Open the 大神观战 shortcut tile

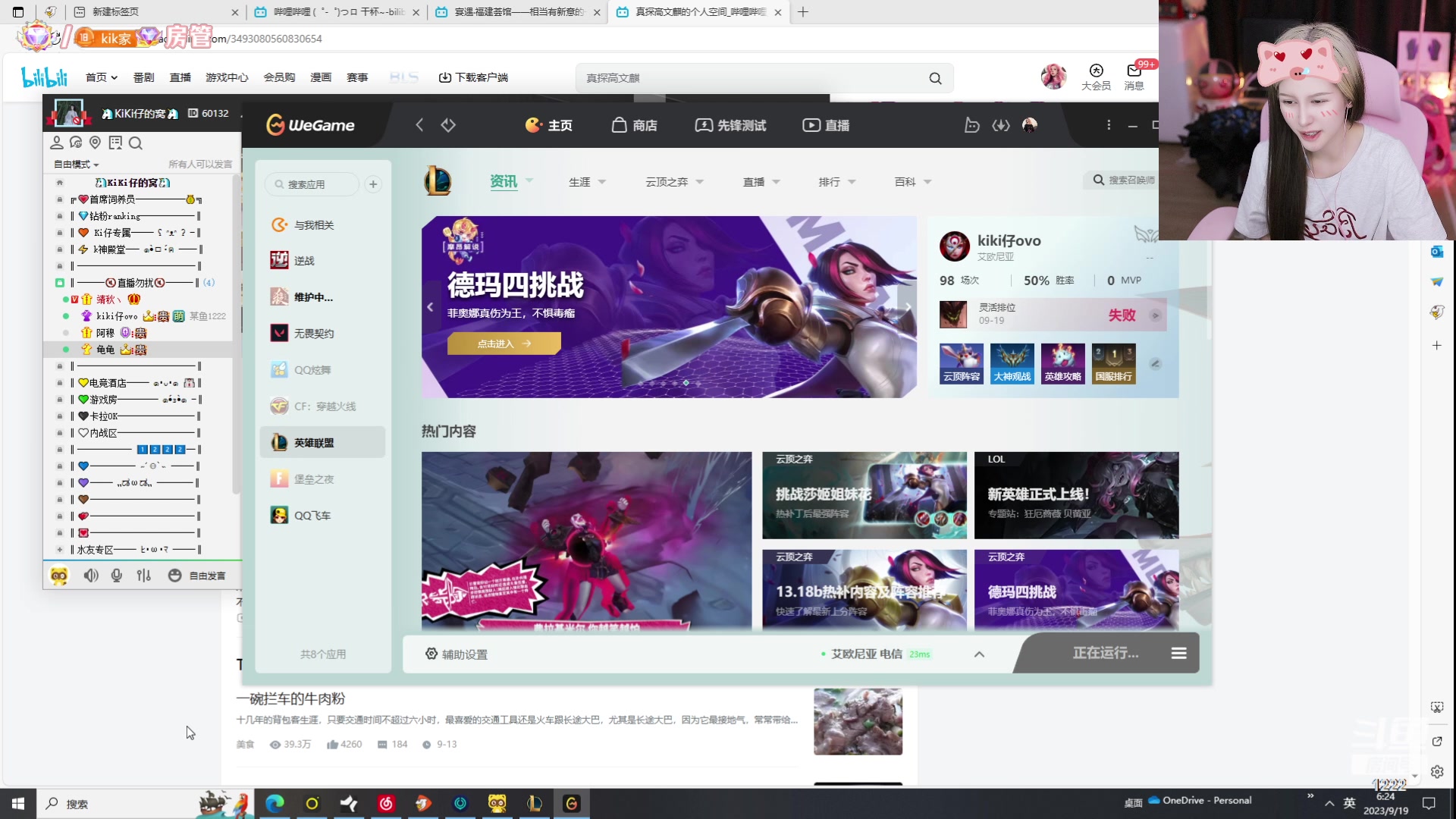pyautogui.click(x=1012, y=363)
